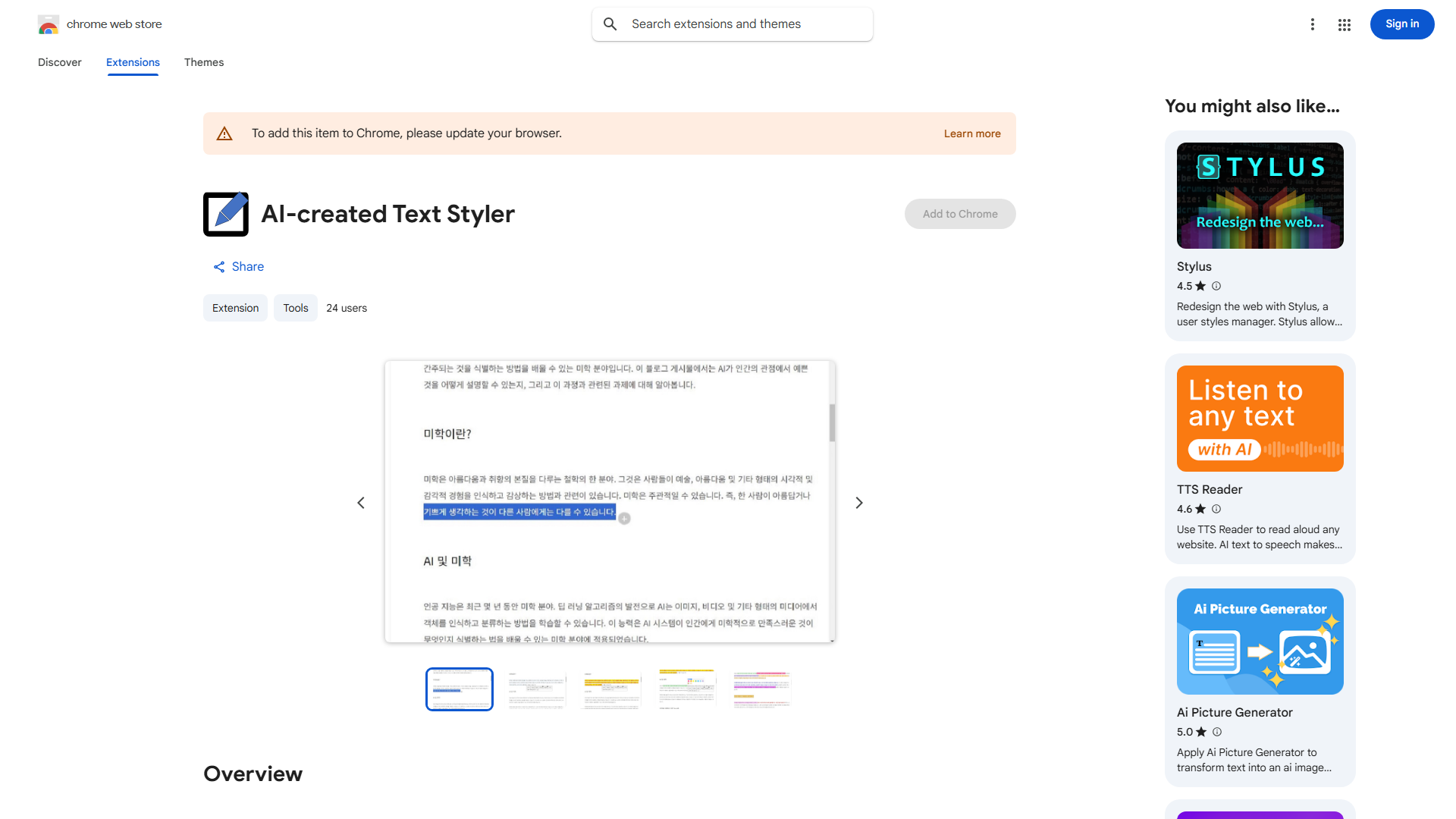Click the Learn more link in the banner
Image resolution: width=1456 pixels, height=819 pixels.
pyautogui.click(x=971, y=133)
